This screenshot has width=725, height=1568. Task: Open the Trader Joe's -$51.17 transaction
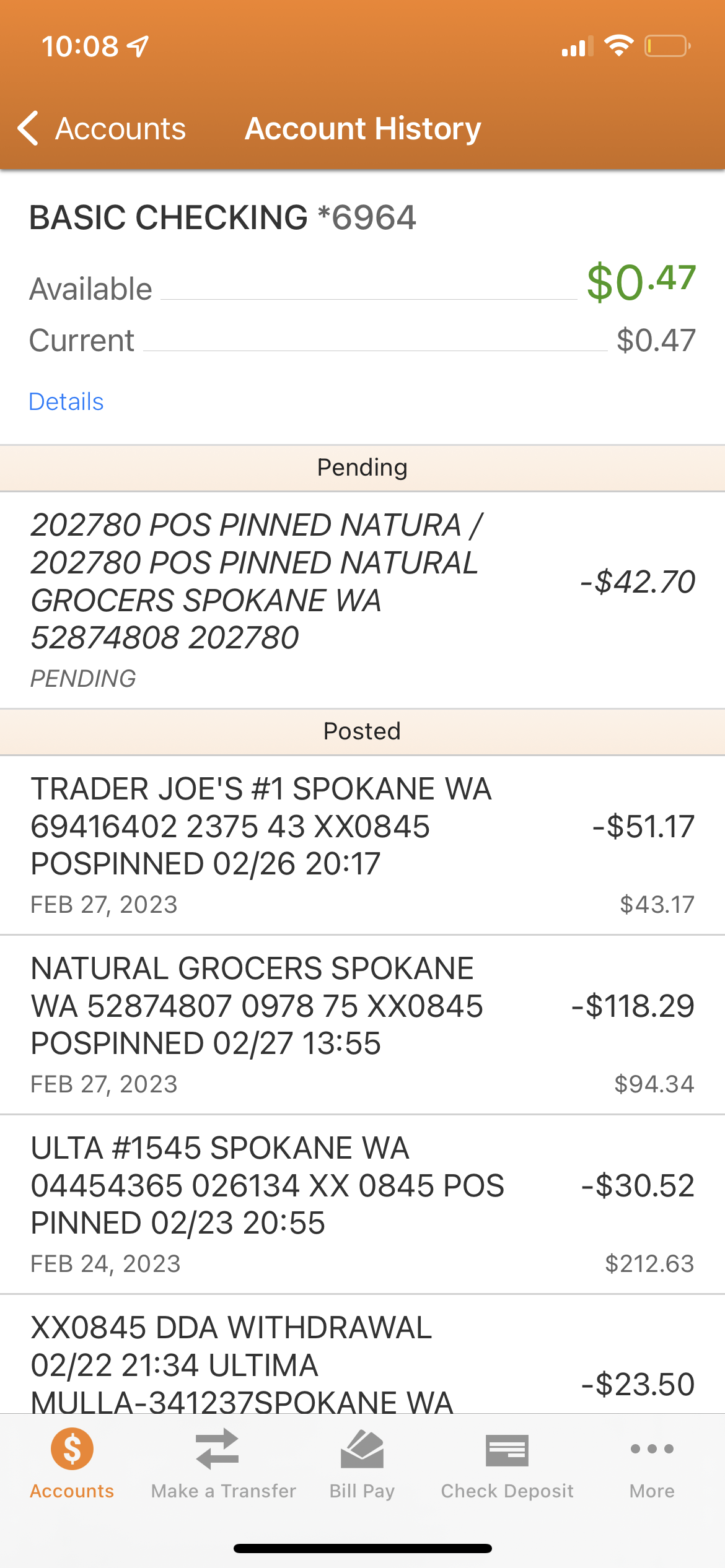(x=362, y=845)
